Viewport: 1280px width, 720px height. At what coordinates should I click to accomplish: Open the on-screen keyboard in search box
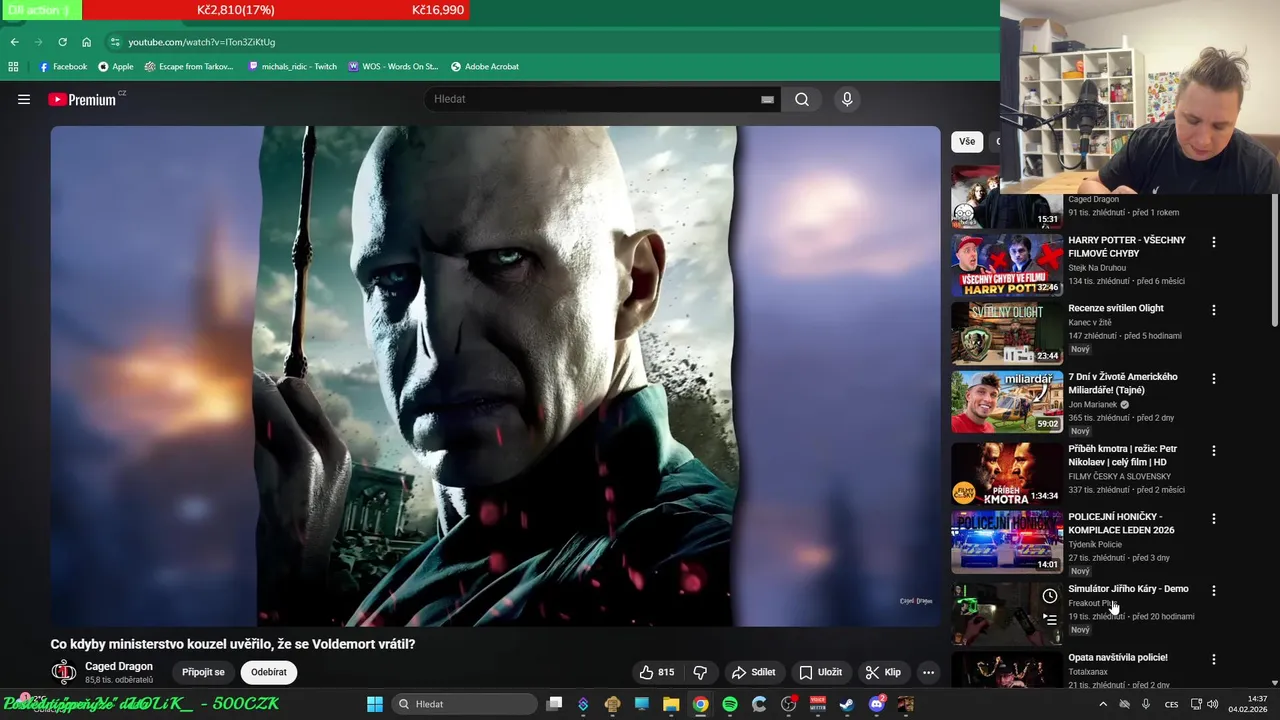pyautogui.click(x=767, y=99)
